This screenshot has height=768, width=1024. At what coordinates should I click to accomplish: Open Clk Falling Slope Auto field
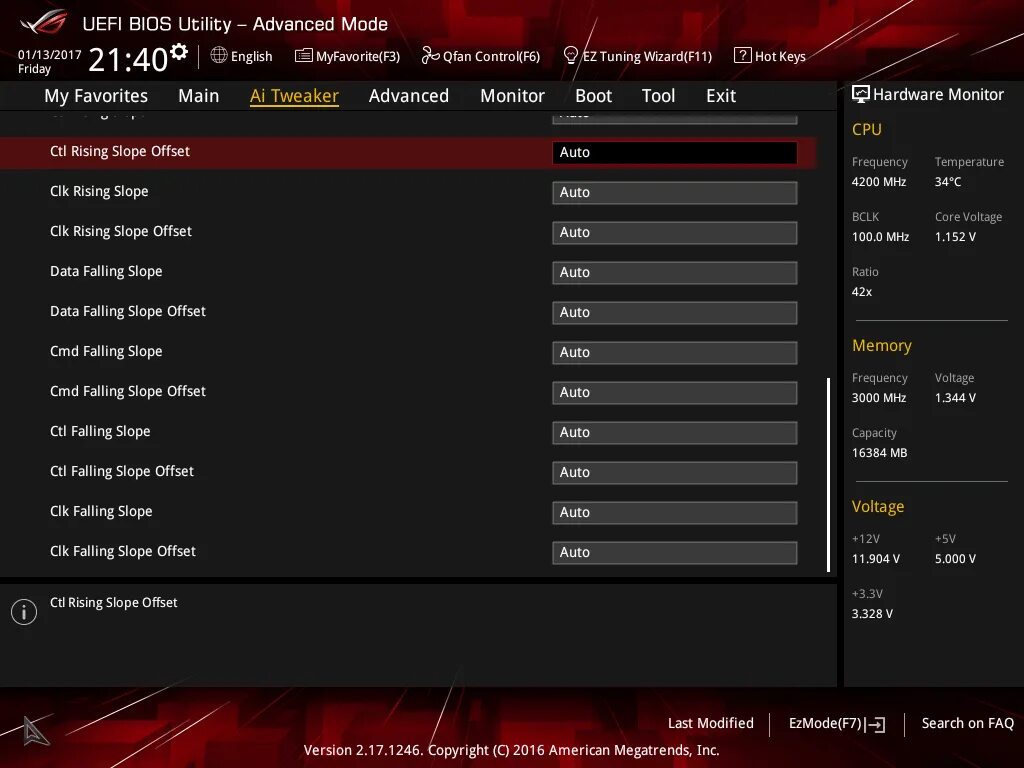pyautogui.click(x=675, y=512)
